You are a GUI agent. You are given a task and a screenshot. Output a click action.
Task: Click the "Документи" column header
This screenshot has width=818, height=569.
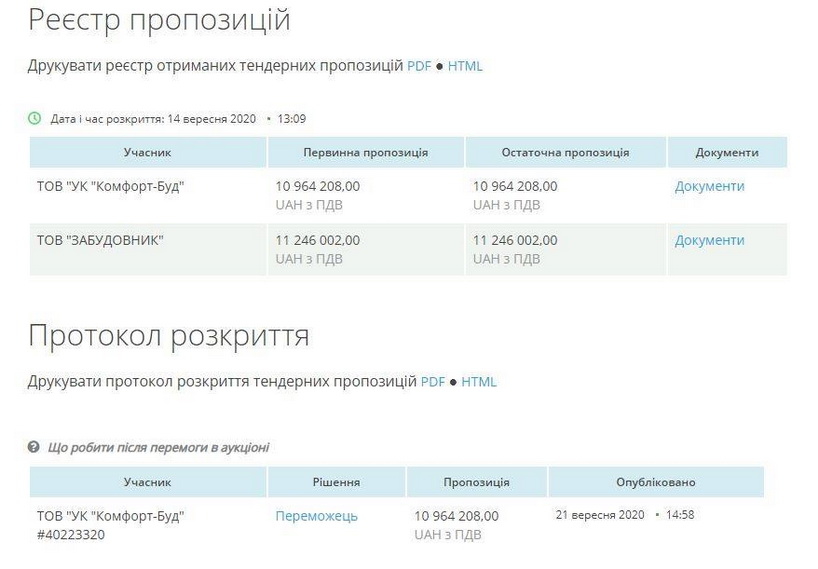point(727,153)
